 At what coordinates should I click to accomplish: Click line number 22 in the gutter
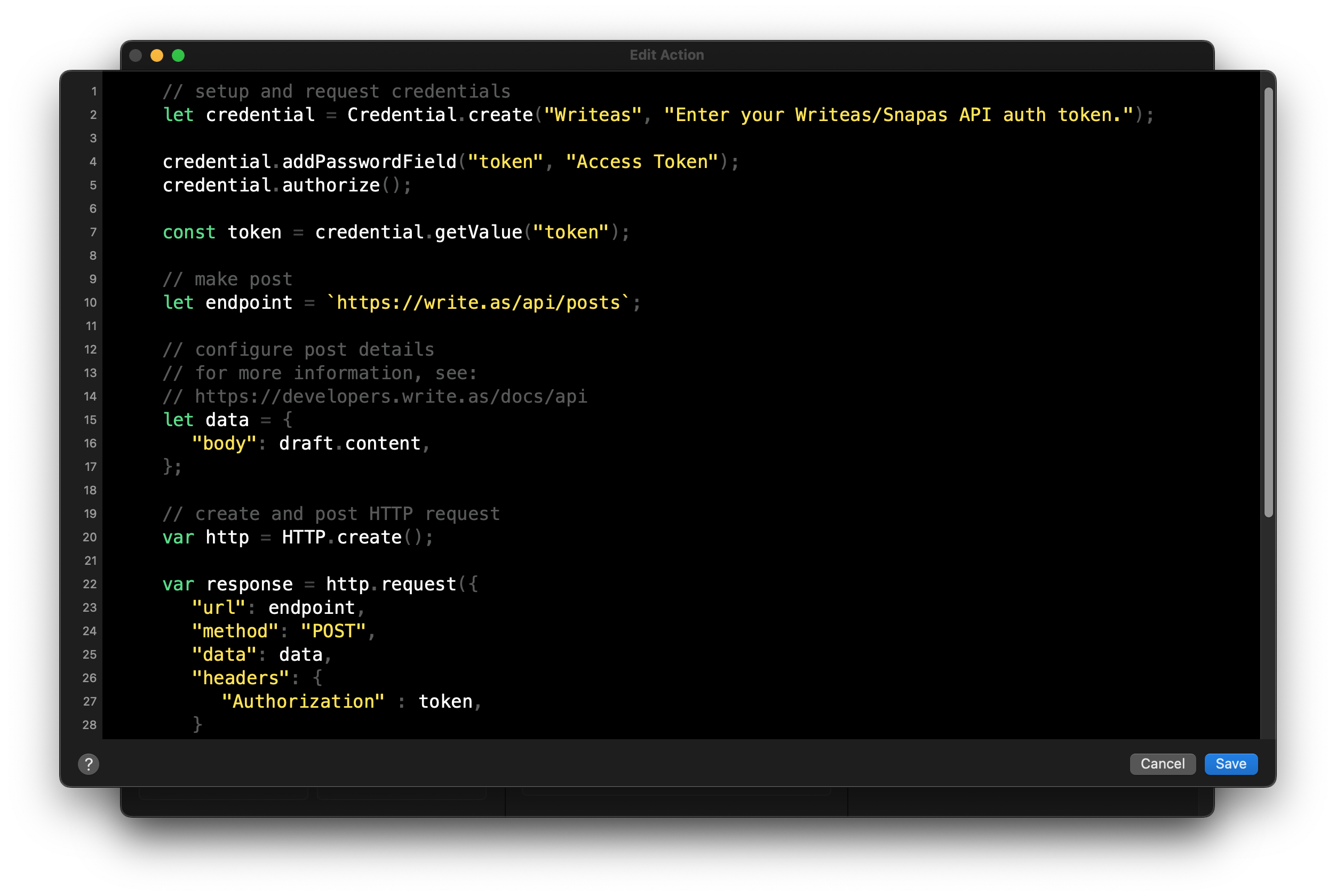pyautogui.click(x=89, y=584)
